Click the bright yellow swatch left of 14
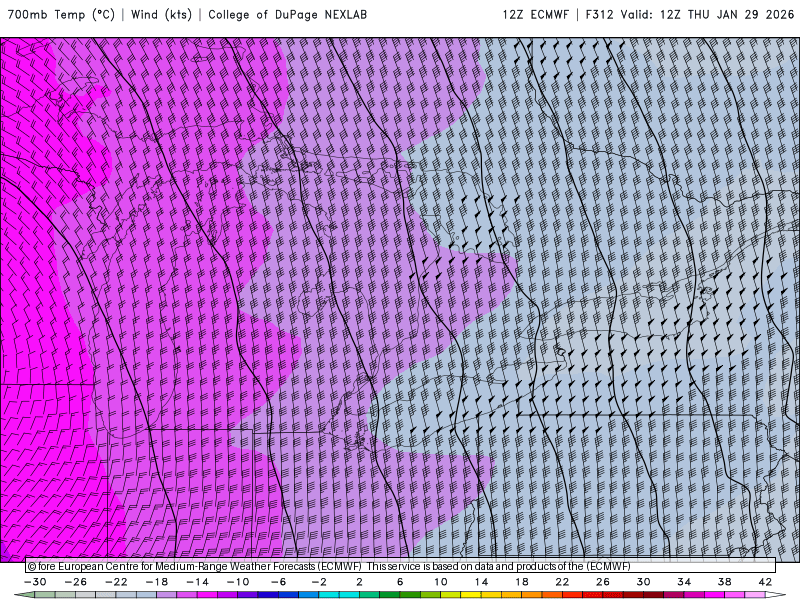This screenshot has width=800, height=600. (x=471, y=595)
